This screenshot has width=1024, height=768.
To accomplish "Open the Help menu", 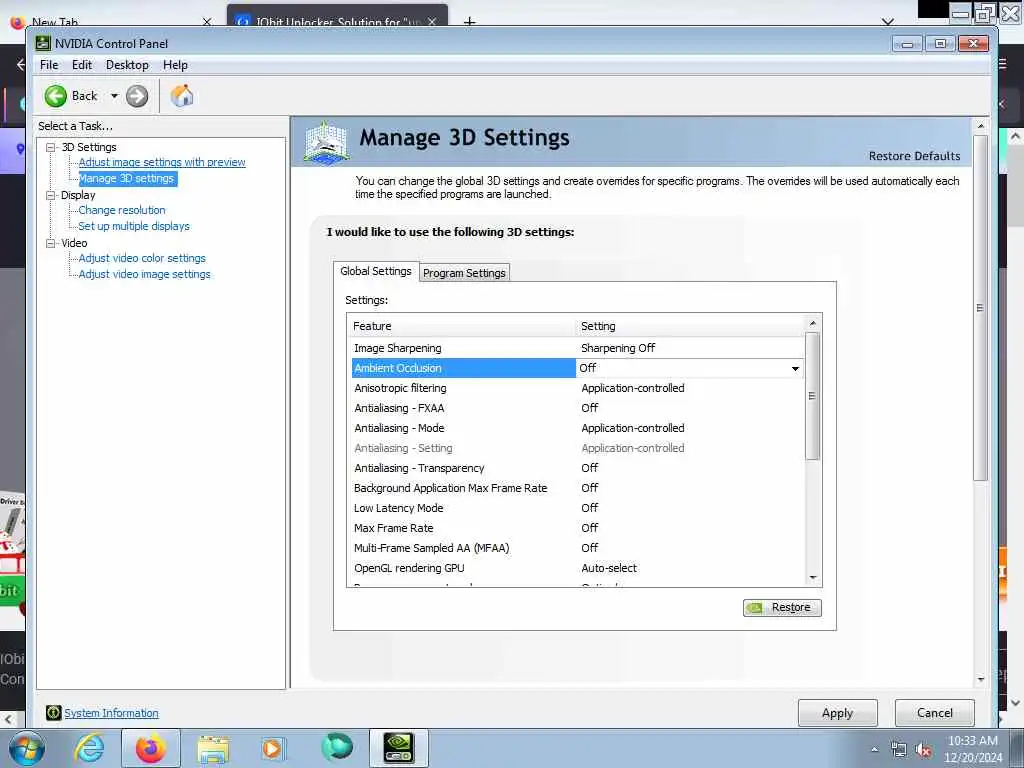I will click(175, 65).
